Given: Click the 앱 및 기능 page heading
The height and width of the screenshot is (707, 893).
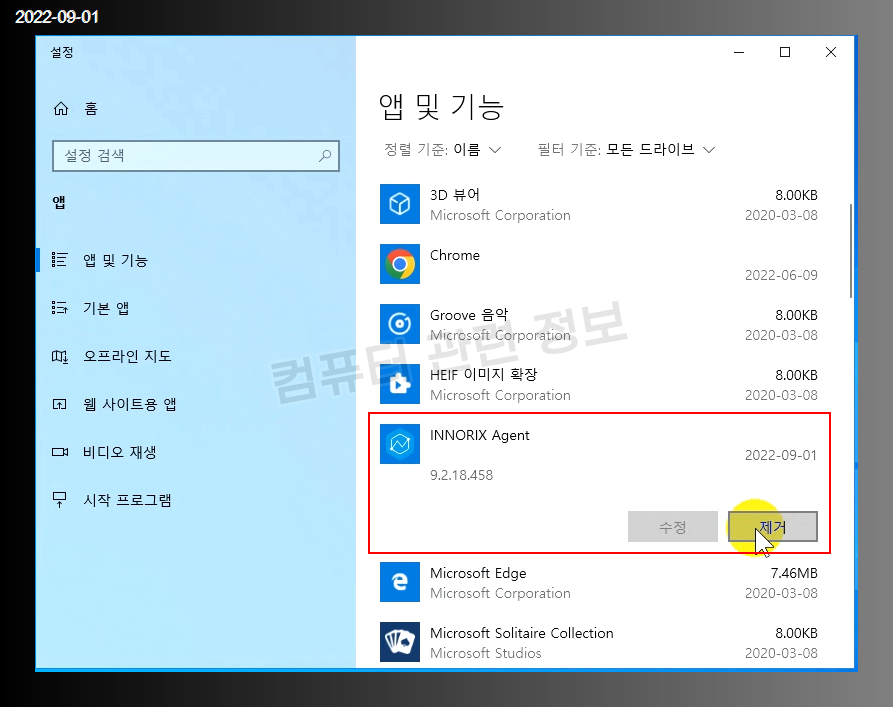Looking at the screenshot, I should (441, 107).
